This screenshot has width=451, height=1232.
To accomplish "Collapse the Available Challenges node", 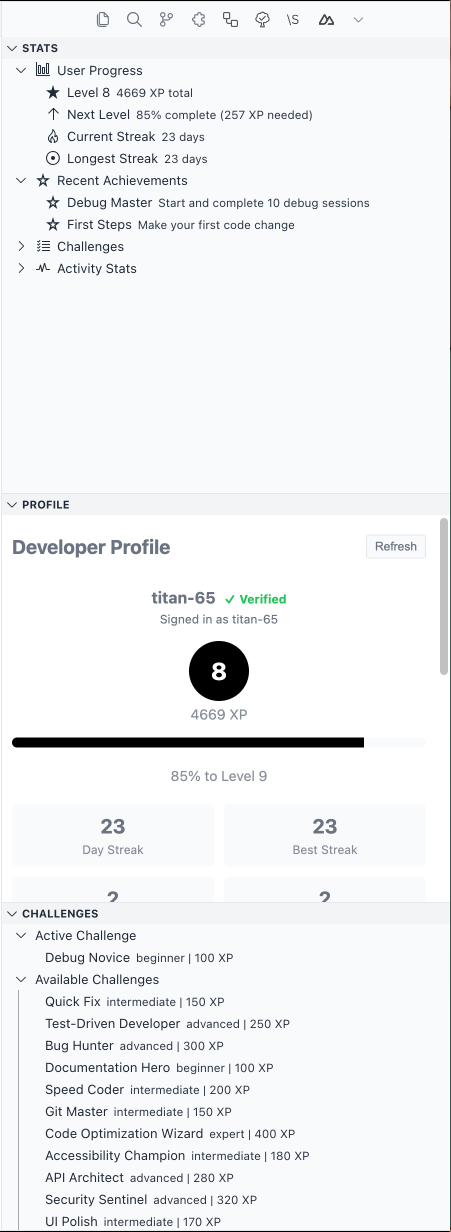I will 22,979.
